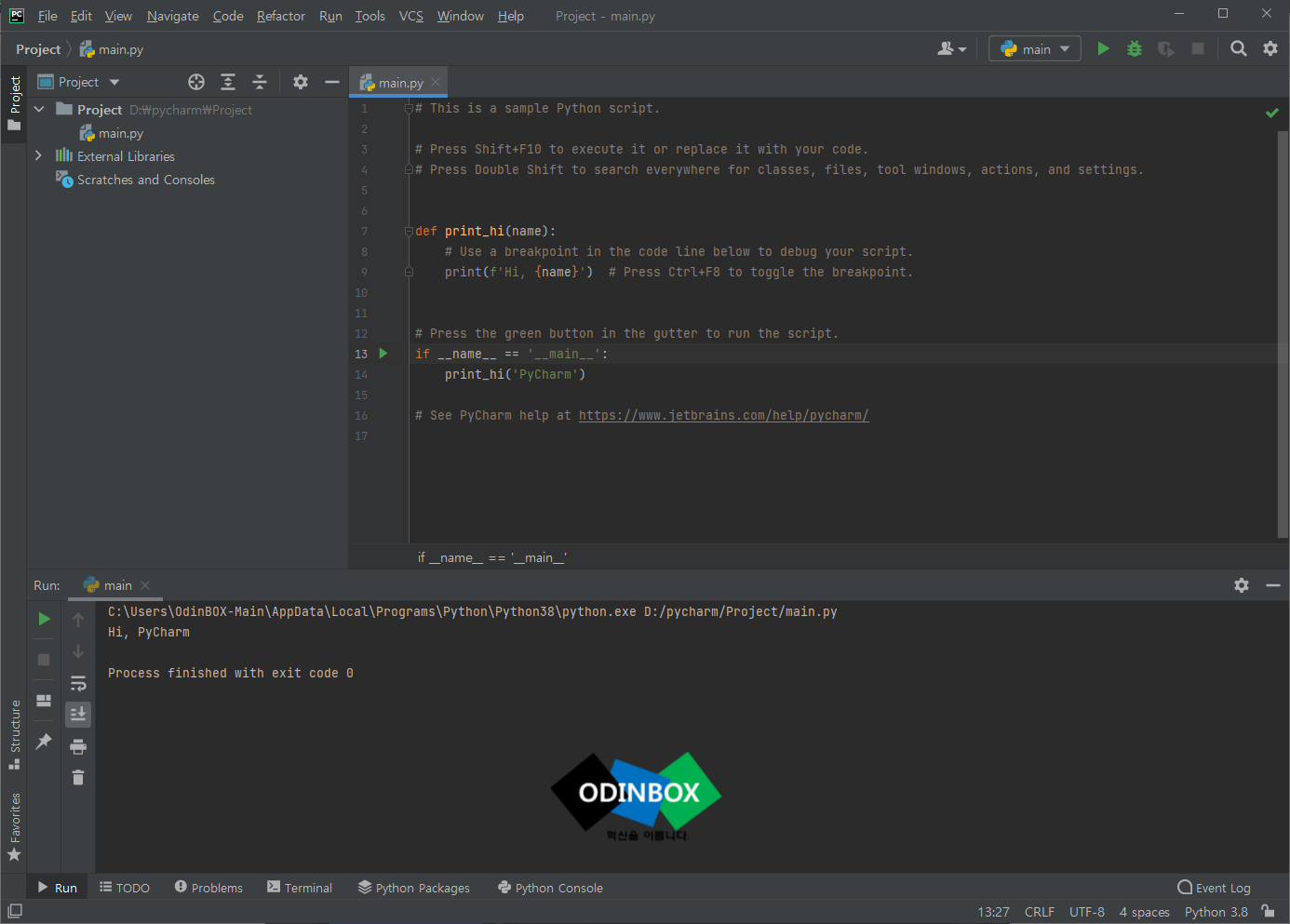Image resolution: width=1290 pixels, height=924 pixels.
Task: Change file encoding UTF-8
Action: tap(1087, 912)
